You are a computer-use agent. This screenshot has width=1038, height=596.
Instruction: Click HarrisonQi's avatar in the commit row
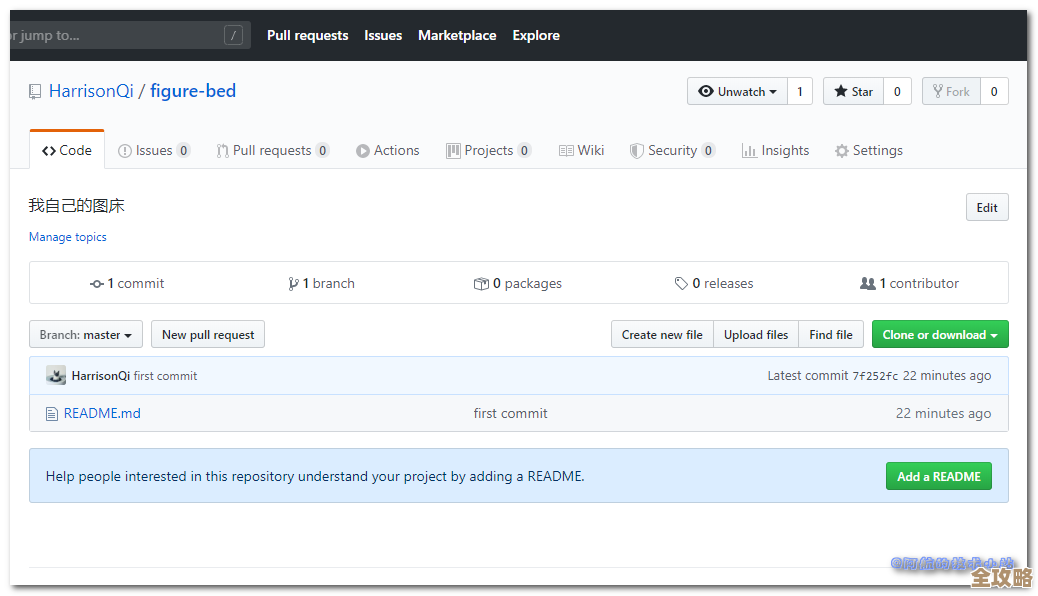pyautogui.click(x=56, y=376)
